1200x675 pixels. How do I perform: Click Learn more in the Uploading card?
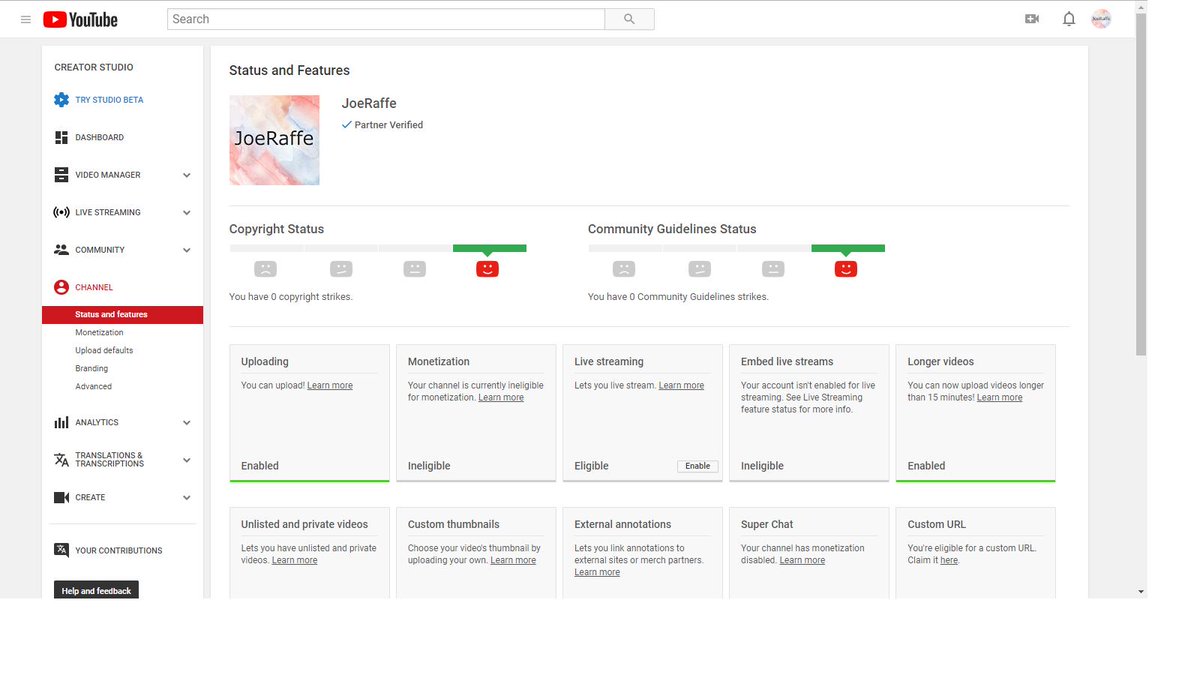(330, 386)
